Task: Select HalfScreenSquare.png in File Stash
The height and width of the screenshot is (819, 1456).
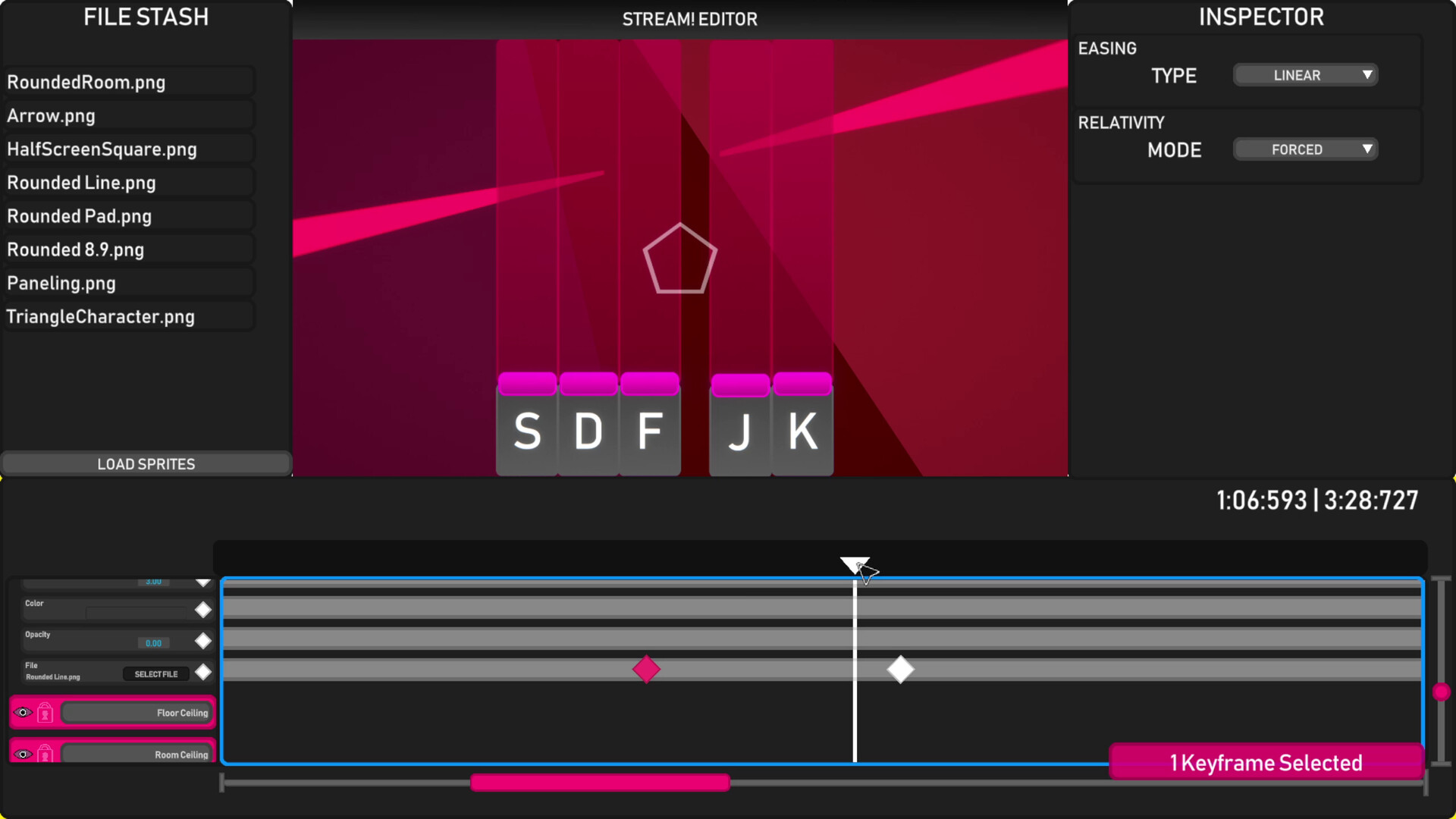Action: tap(127, 149)
